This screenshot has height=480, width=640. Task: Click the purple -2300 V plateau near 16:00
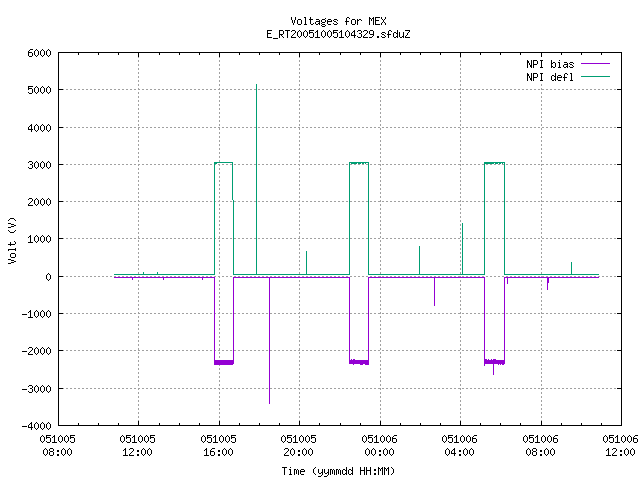[x=224, y=362]
